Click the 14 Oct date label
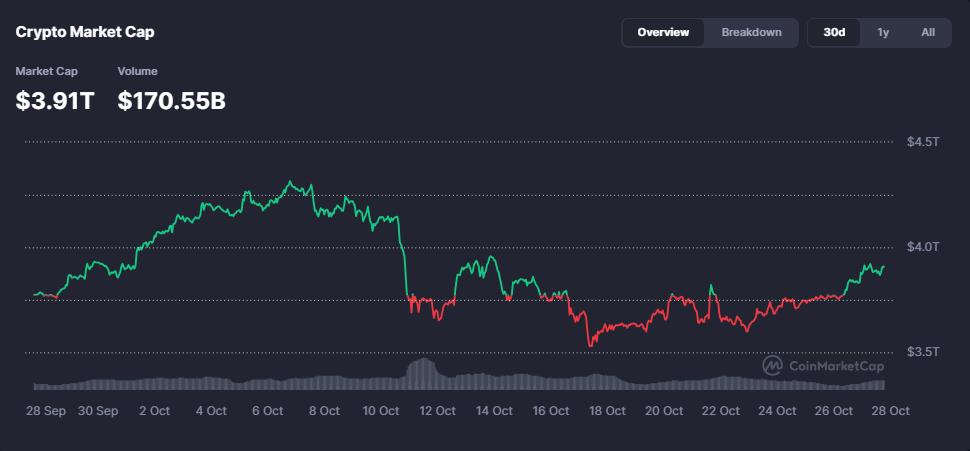This screenshot has width=970, height=451. click(494, 411)
